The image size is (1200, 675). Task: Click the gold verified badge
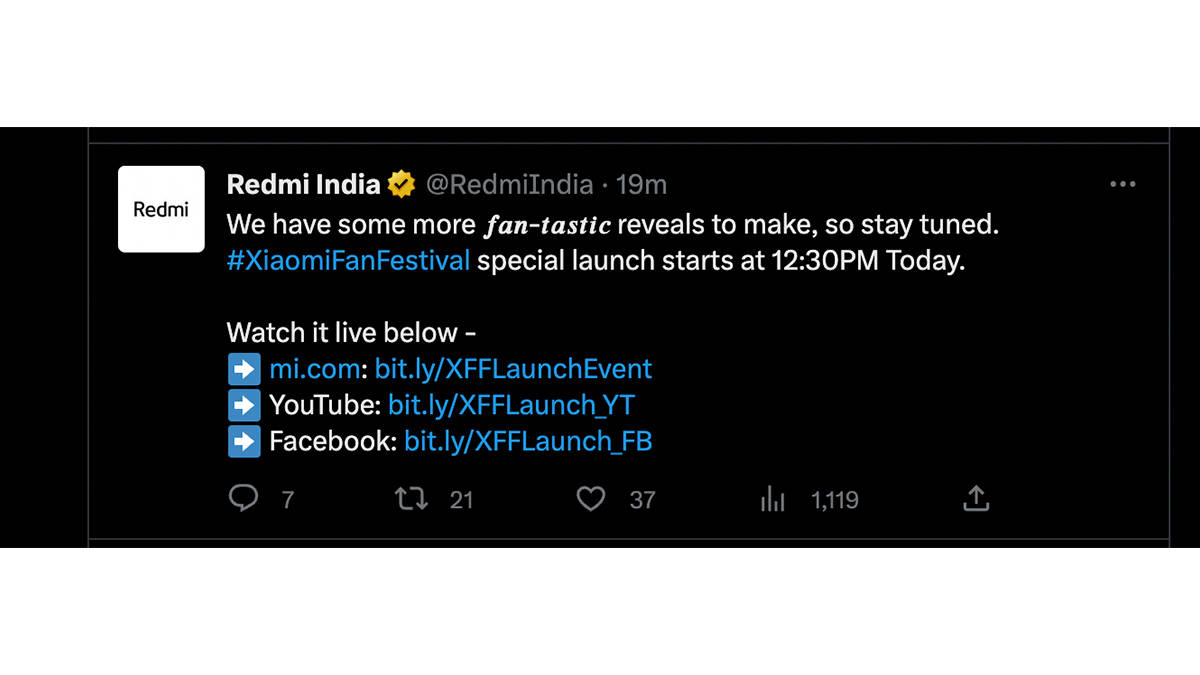pos(402,185)
